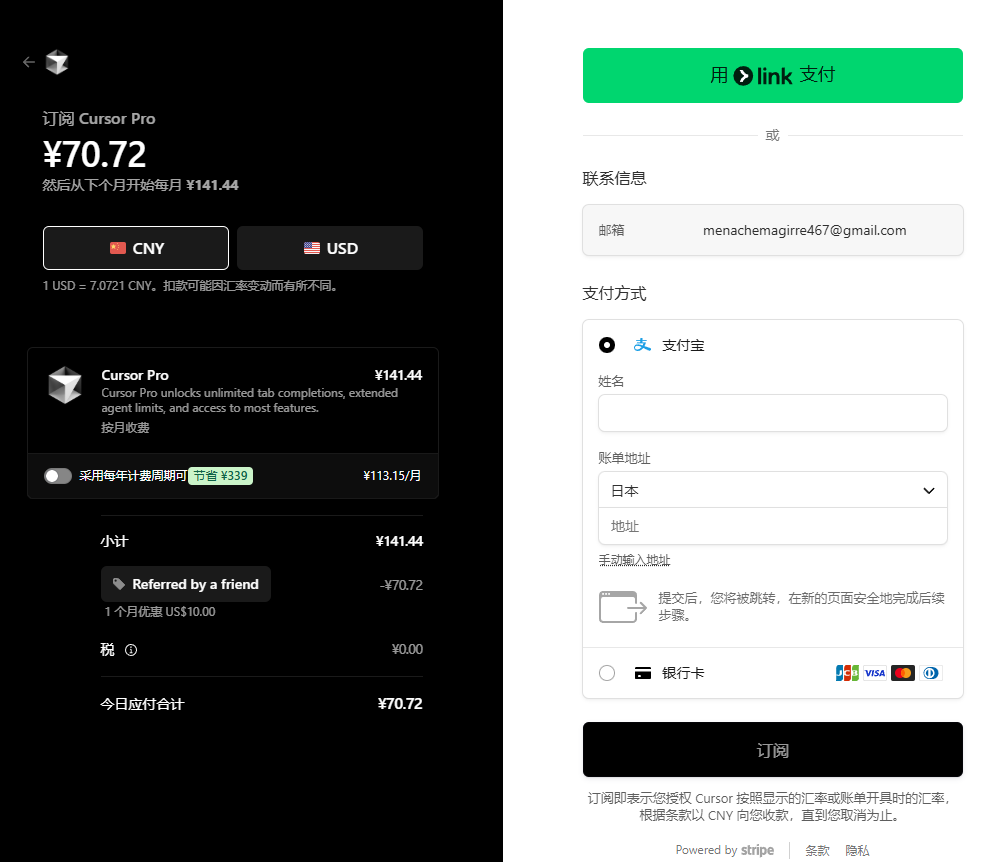Viewport: 1005px width, 862px height.
Task: Click the Cursor Pro product cube icon
Action: (x=65, y=385)
